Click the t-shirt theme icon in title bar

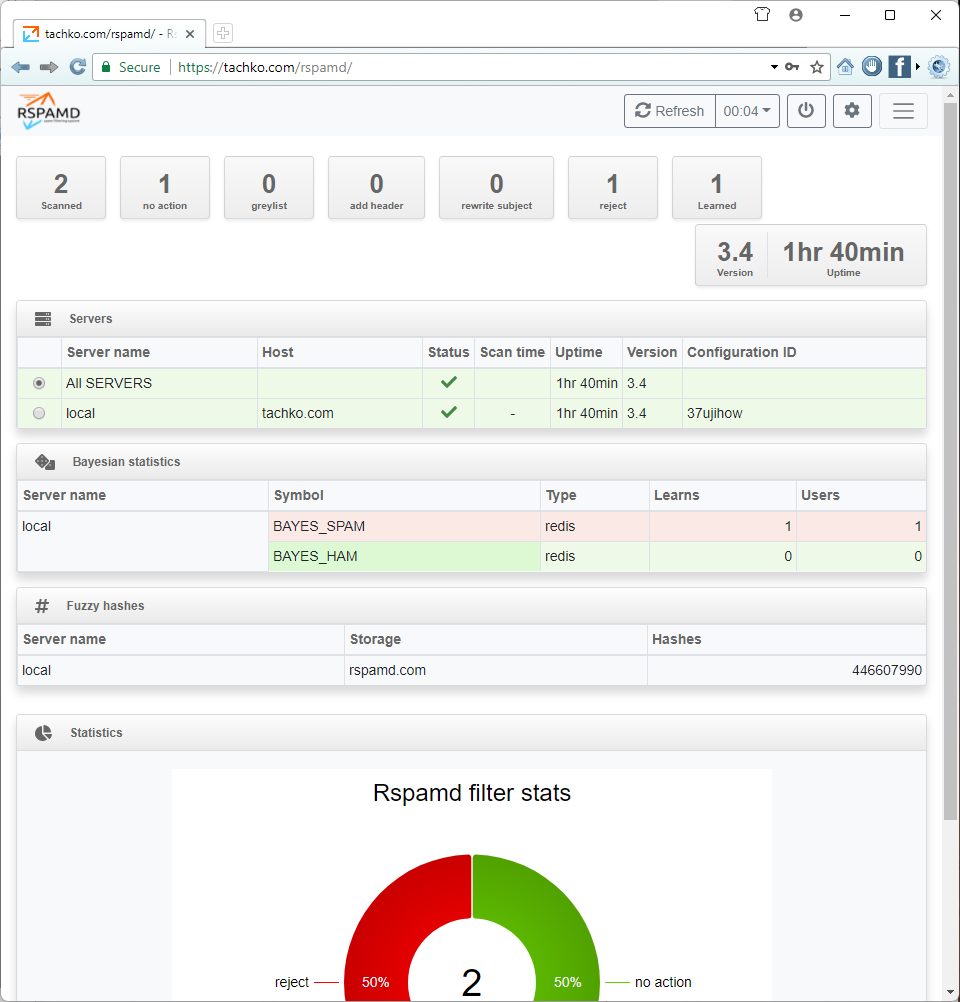click(x=762, y=14)
